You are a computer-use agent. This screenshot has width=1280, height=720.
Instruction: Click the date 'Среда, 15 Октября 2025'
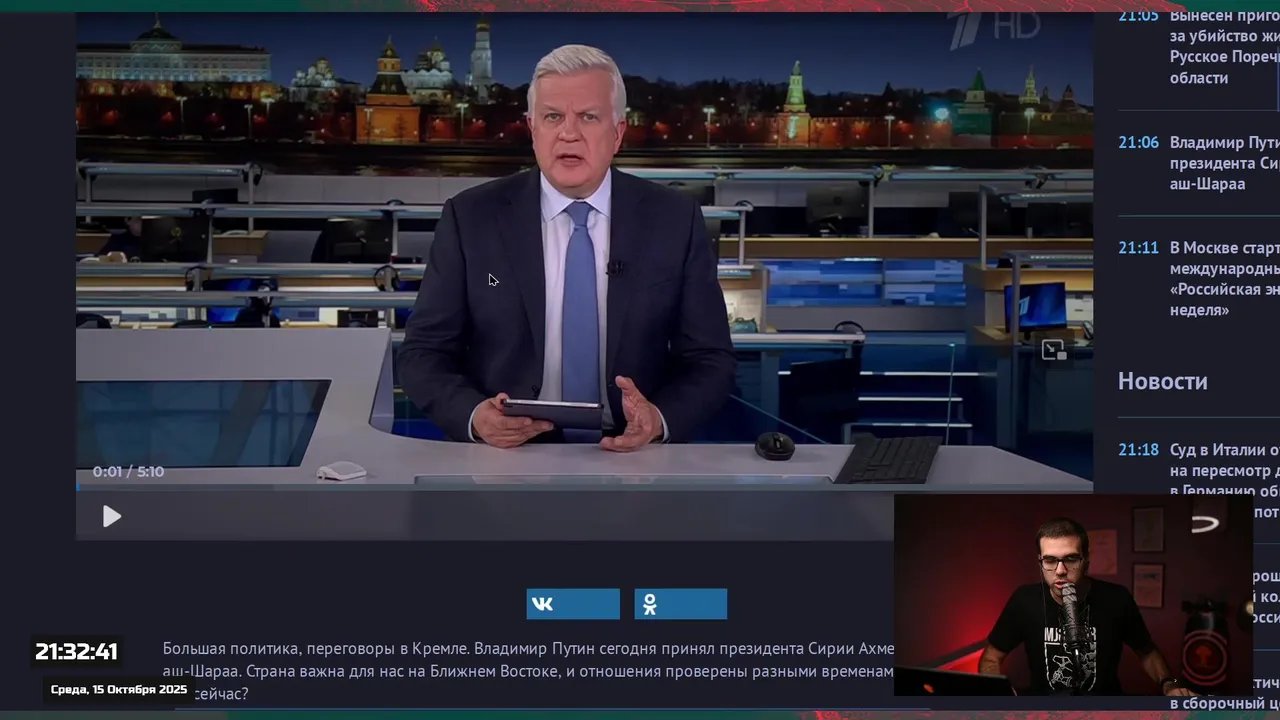tap(119, 689)
